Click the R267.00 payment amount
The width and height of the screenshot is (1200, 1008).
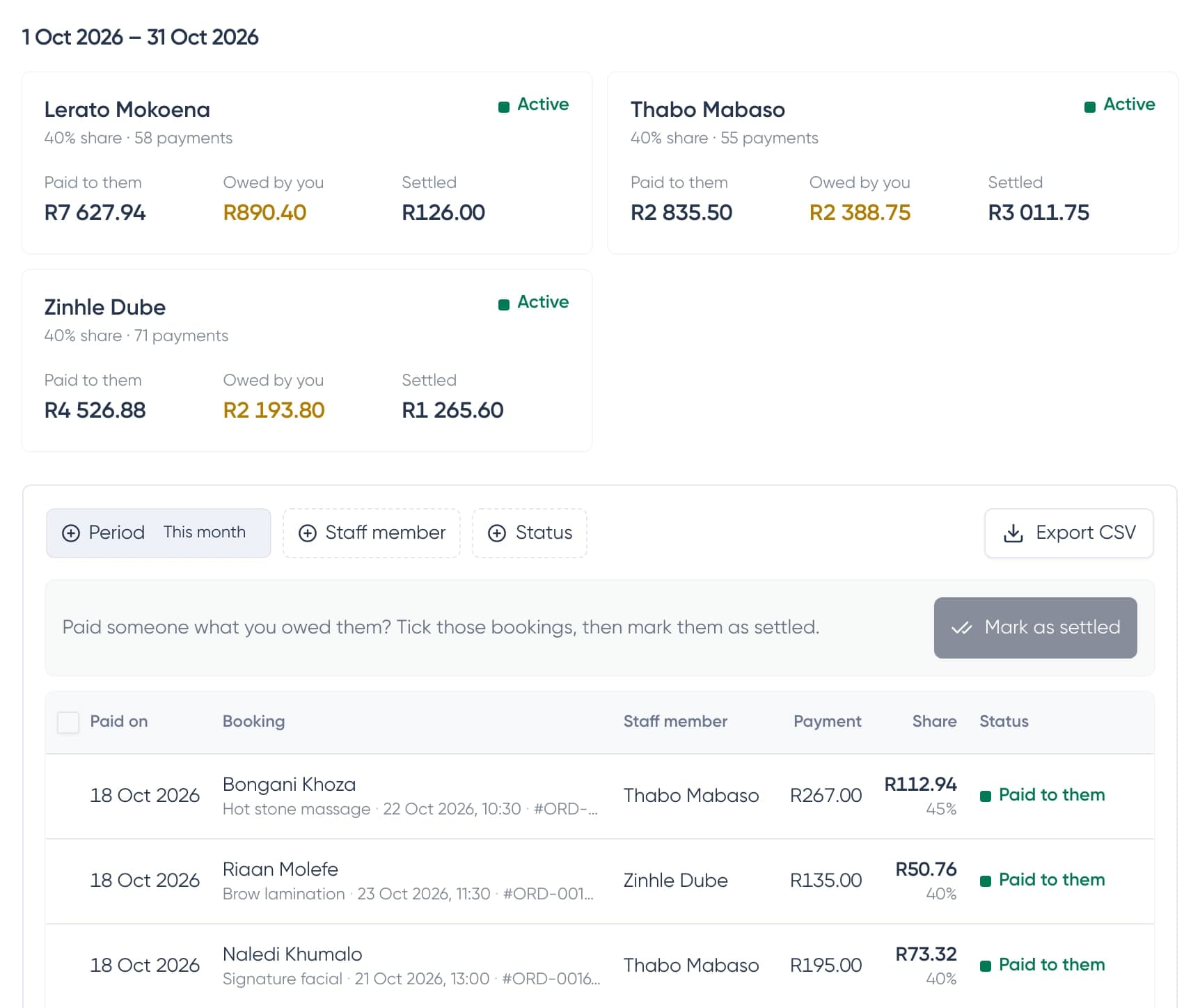(826, 796)
